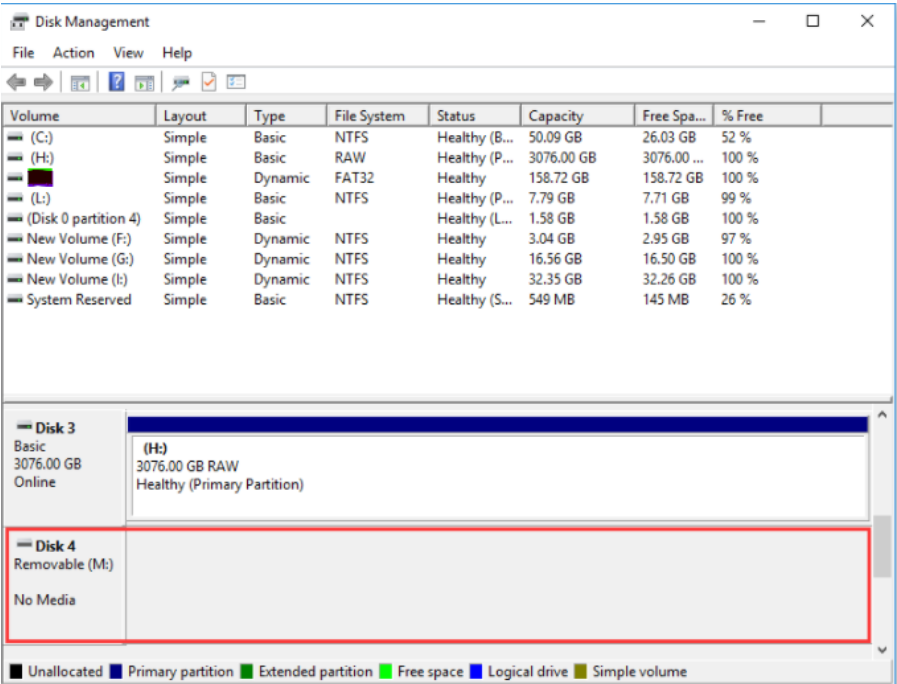This screenshot has width=897, height=684.
Task: Open Help using the blue question mark icon
Action: 116,82
